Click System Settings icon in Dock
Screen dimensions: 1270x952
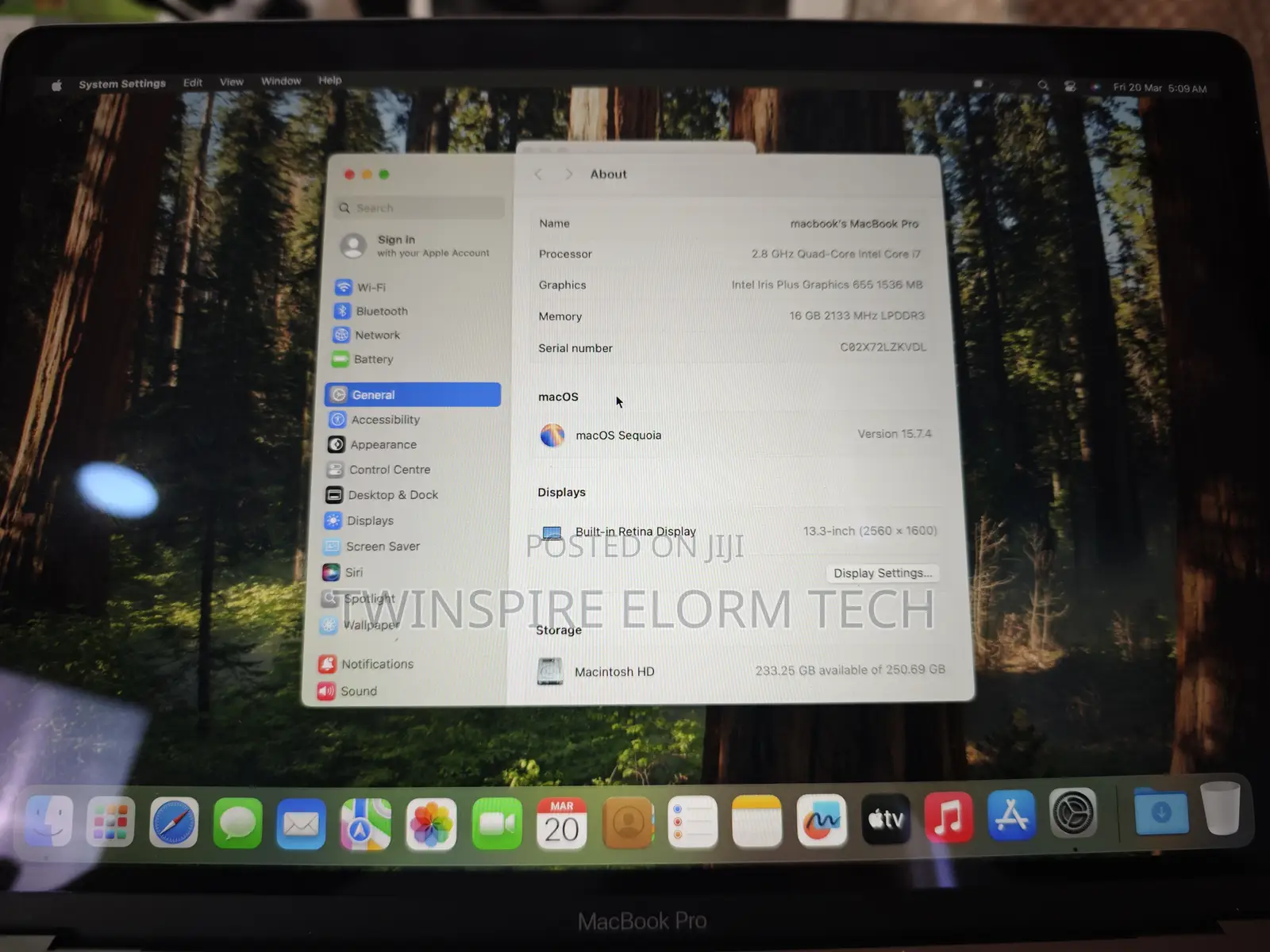click(x=1073, y=813)
